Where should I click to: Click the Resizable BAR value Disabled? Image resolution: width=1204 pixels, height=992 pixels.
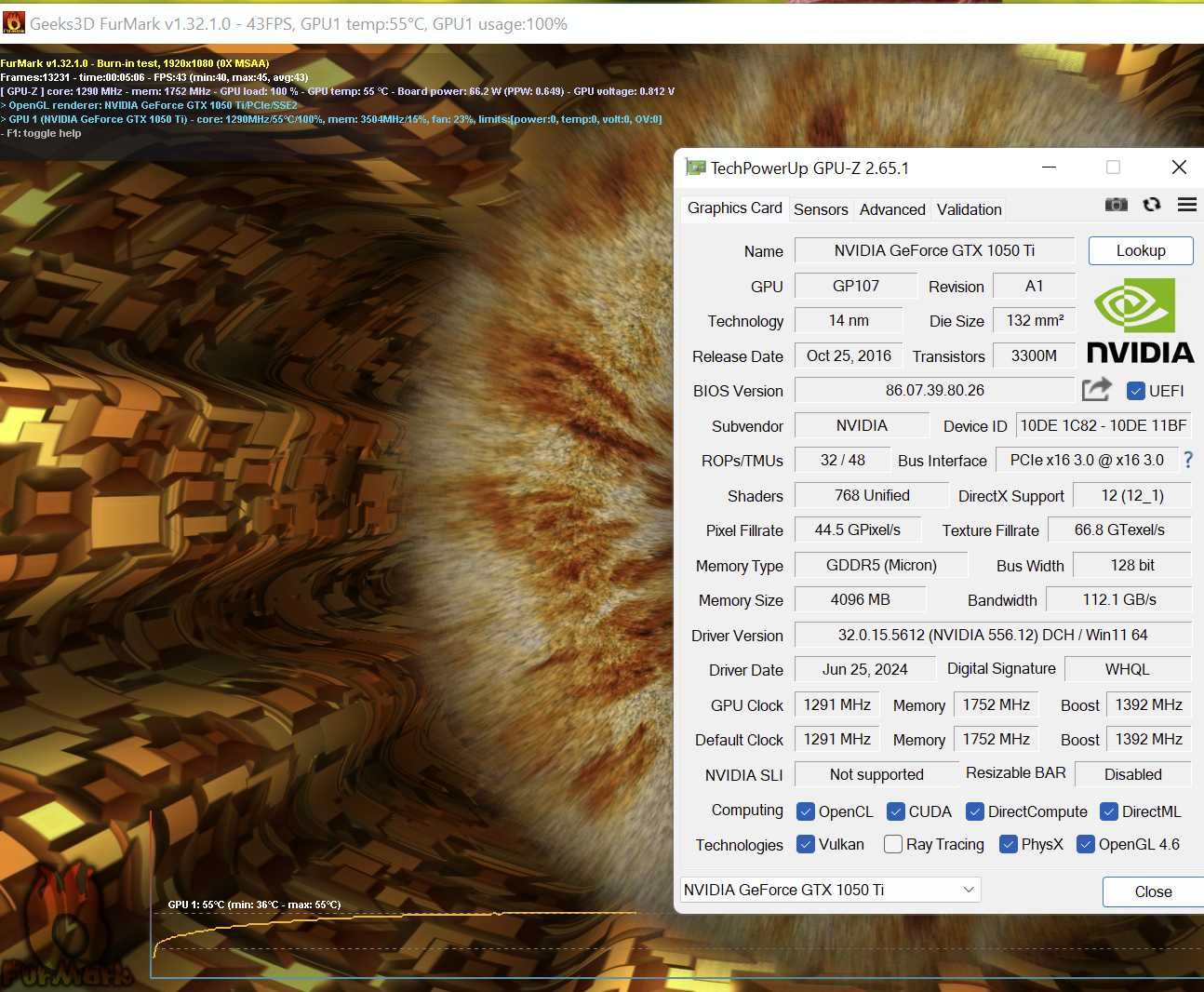click(1132, 774)
